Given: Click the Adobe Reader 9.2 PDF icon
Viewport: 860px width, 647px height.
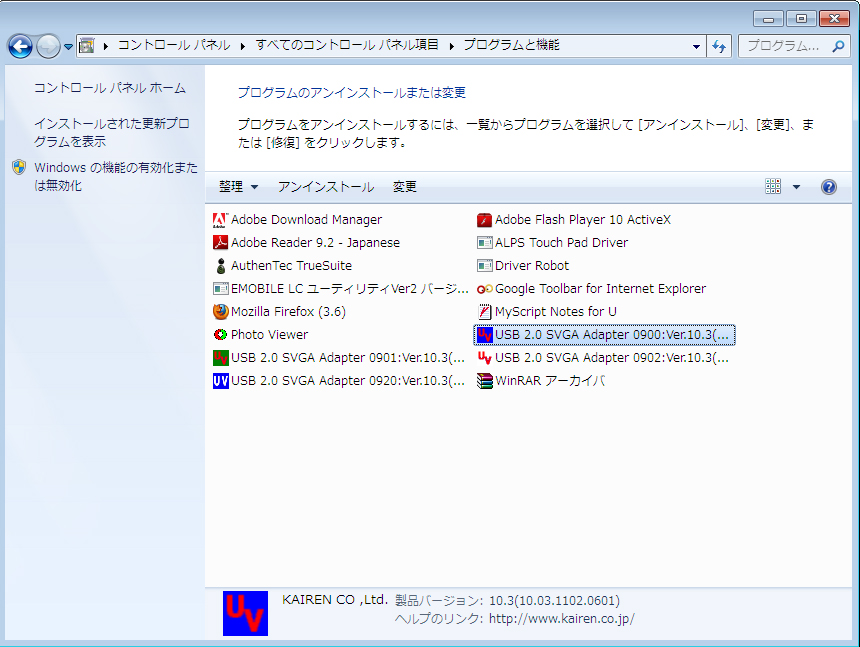Looking at the screenshot, I should point(220,242).
